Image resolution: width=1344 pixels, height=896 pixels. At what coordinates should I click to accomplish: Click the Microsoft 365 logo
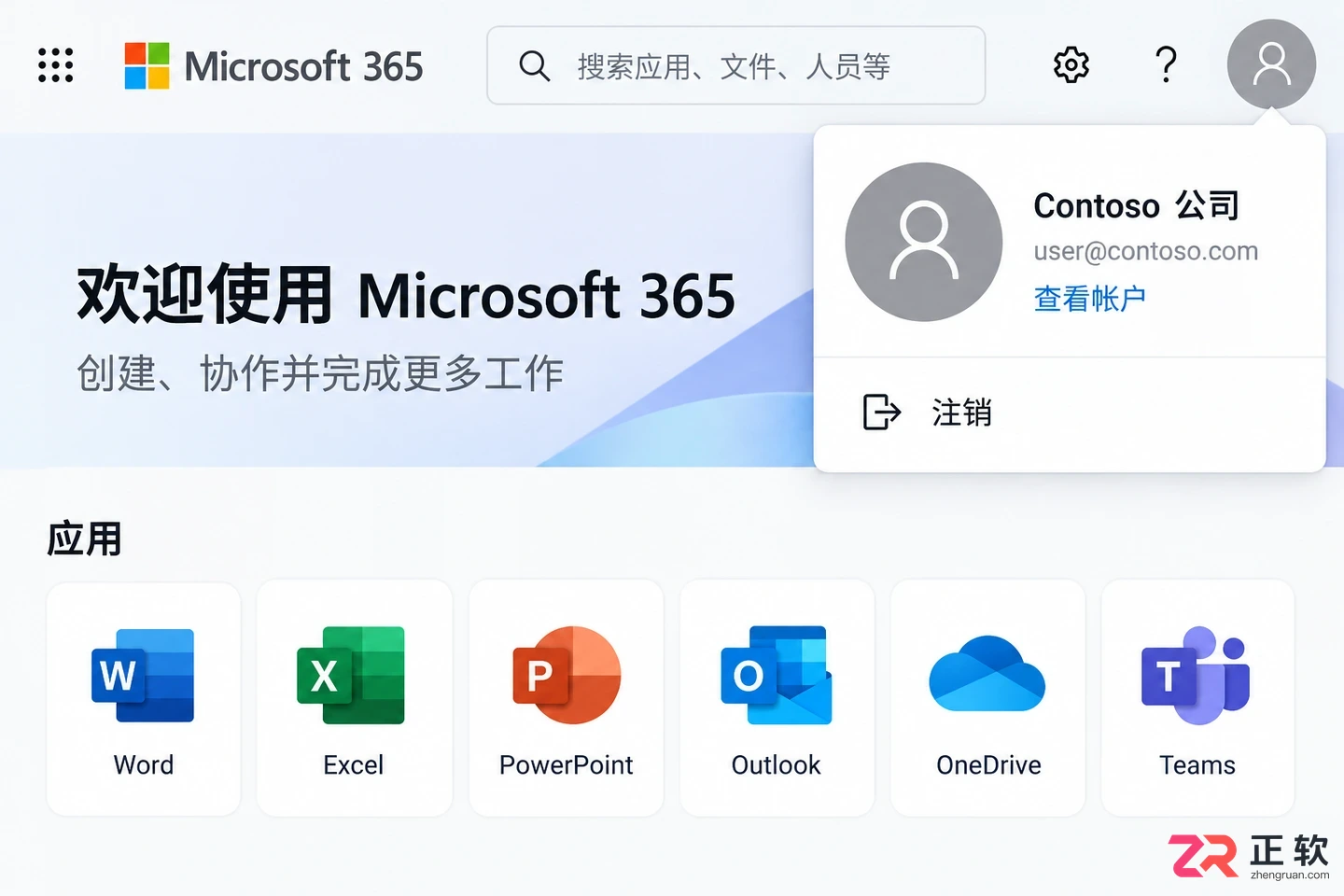pyautogui.click(x=147, y=65)
